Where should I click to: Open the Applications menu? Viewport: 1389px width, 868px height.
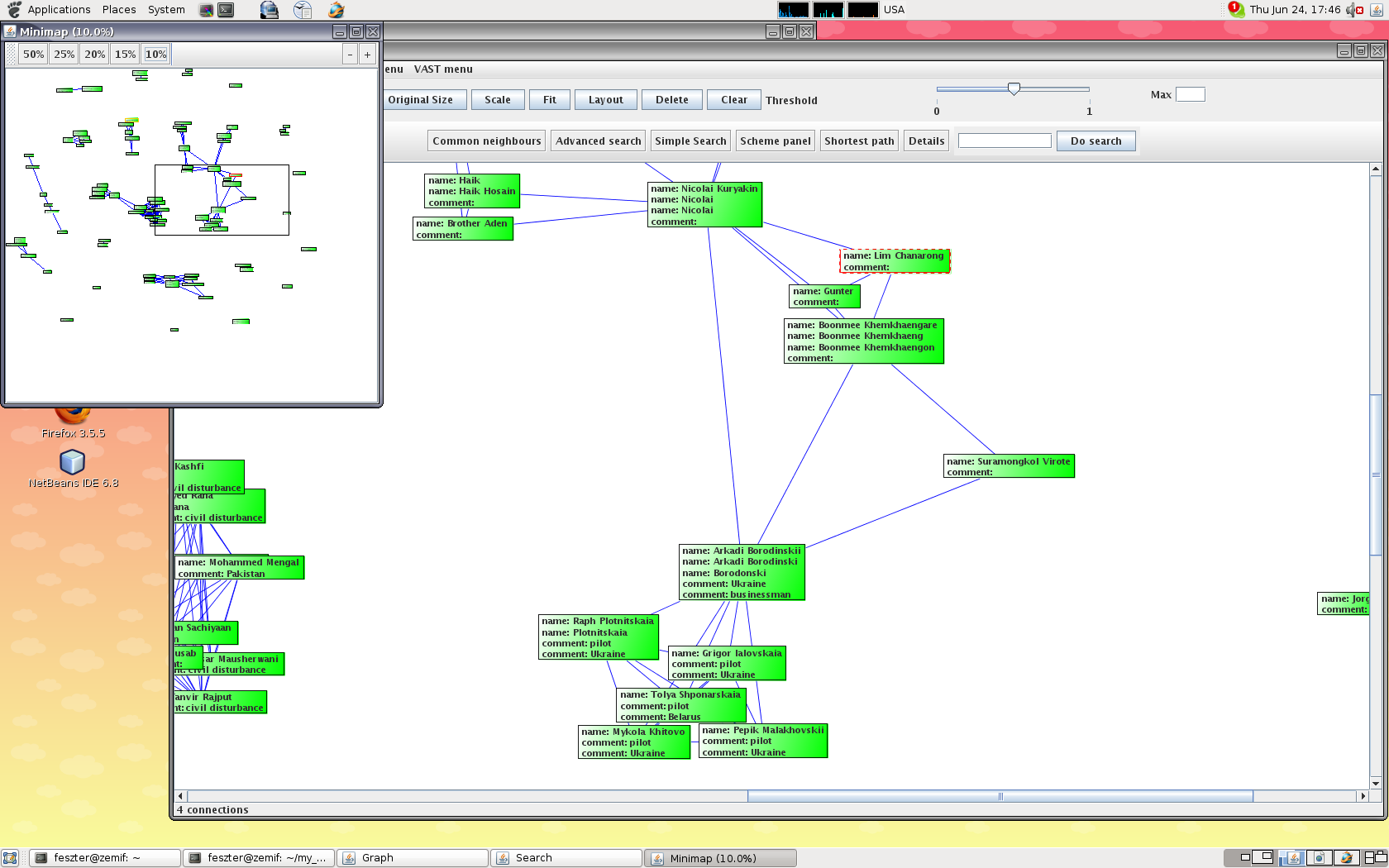pyautogui.click(x=59, y=10)
